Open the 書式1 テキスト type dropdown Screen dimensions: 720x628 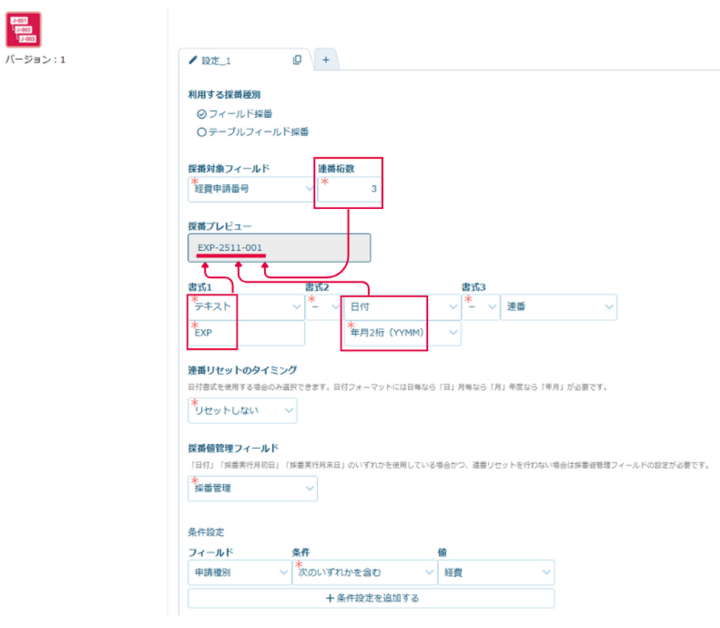[244, 307]
